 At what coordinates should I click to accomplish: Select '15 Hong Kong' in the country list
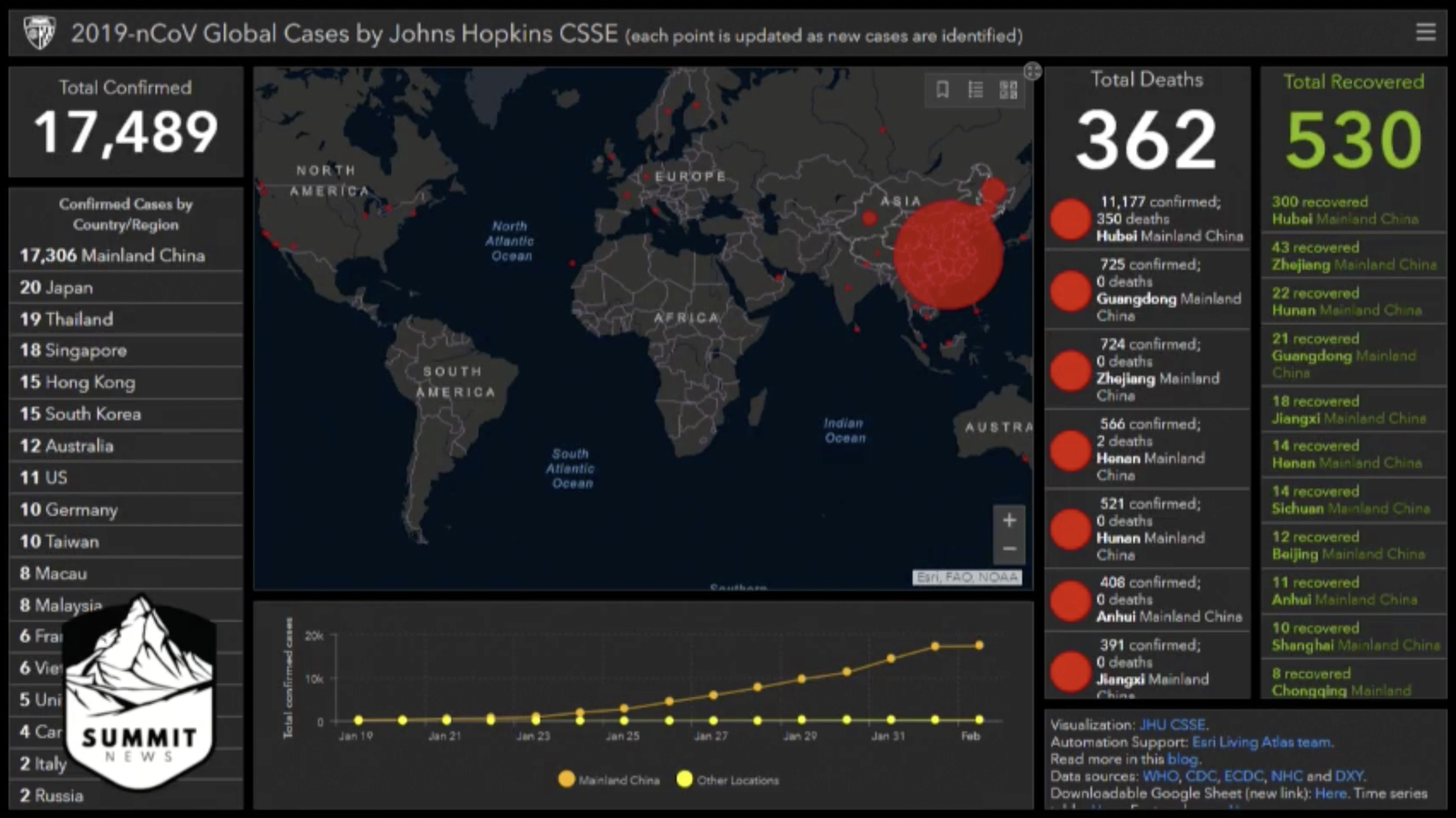126,382
